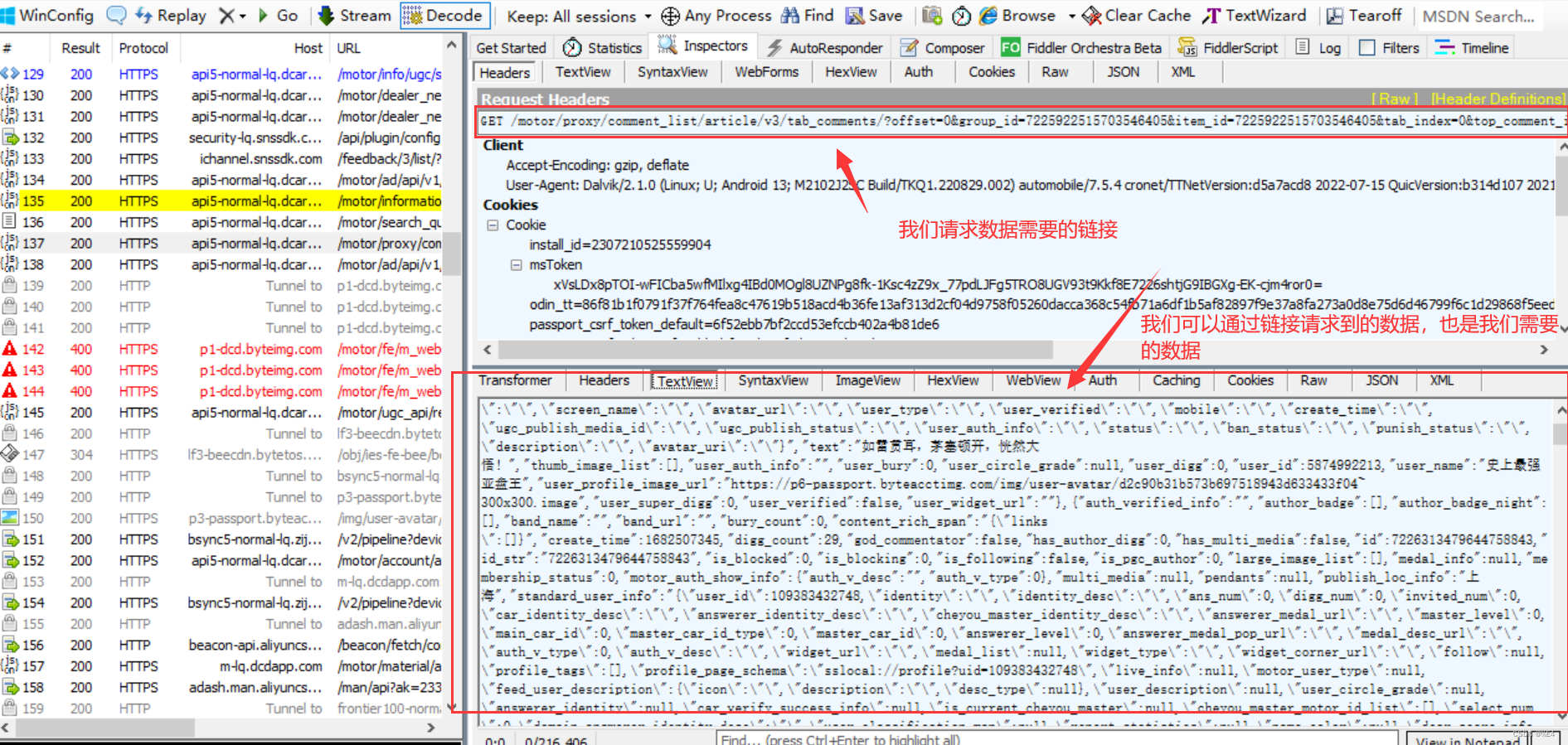Click the Save toolbar button
This screenshot has width=1568, height=745.
point(874,15)
